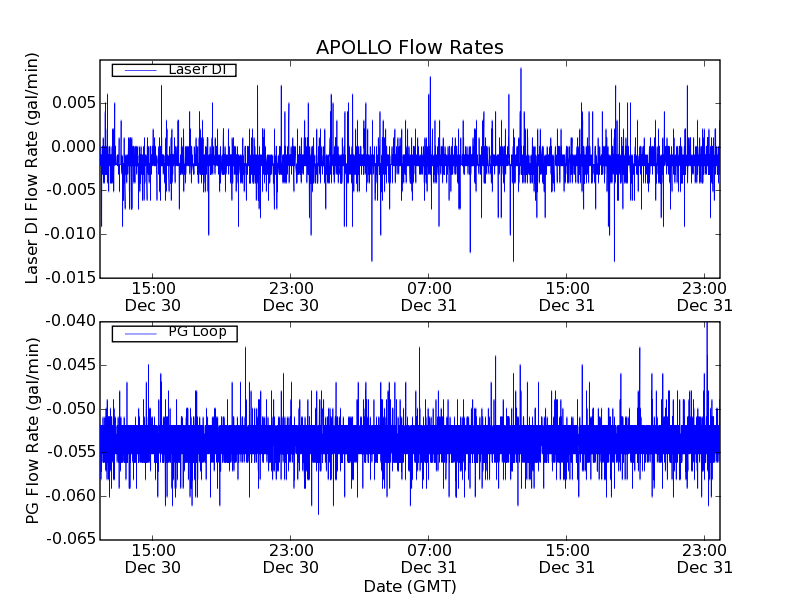Click '15:00 Dec 30' under the Laser DI plot
Viewport: 800px width, 600px height.
(x=153, y=297)
